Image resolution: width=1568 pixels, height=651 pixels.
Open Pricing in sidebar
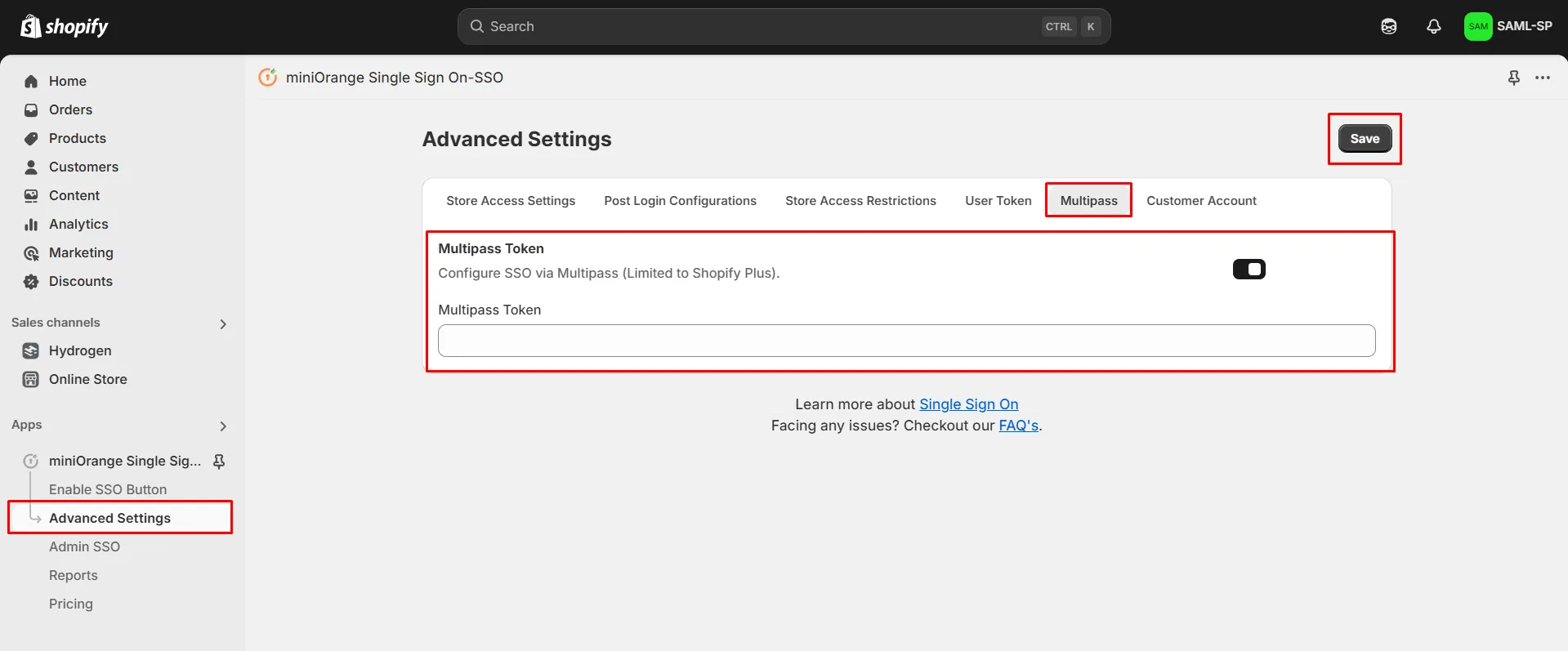coord(71,604)
